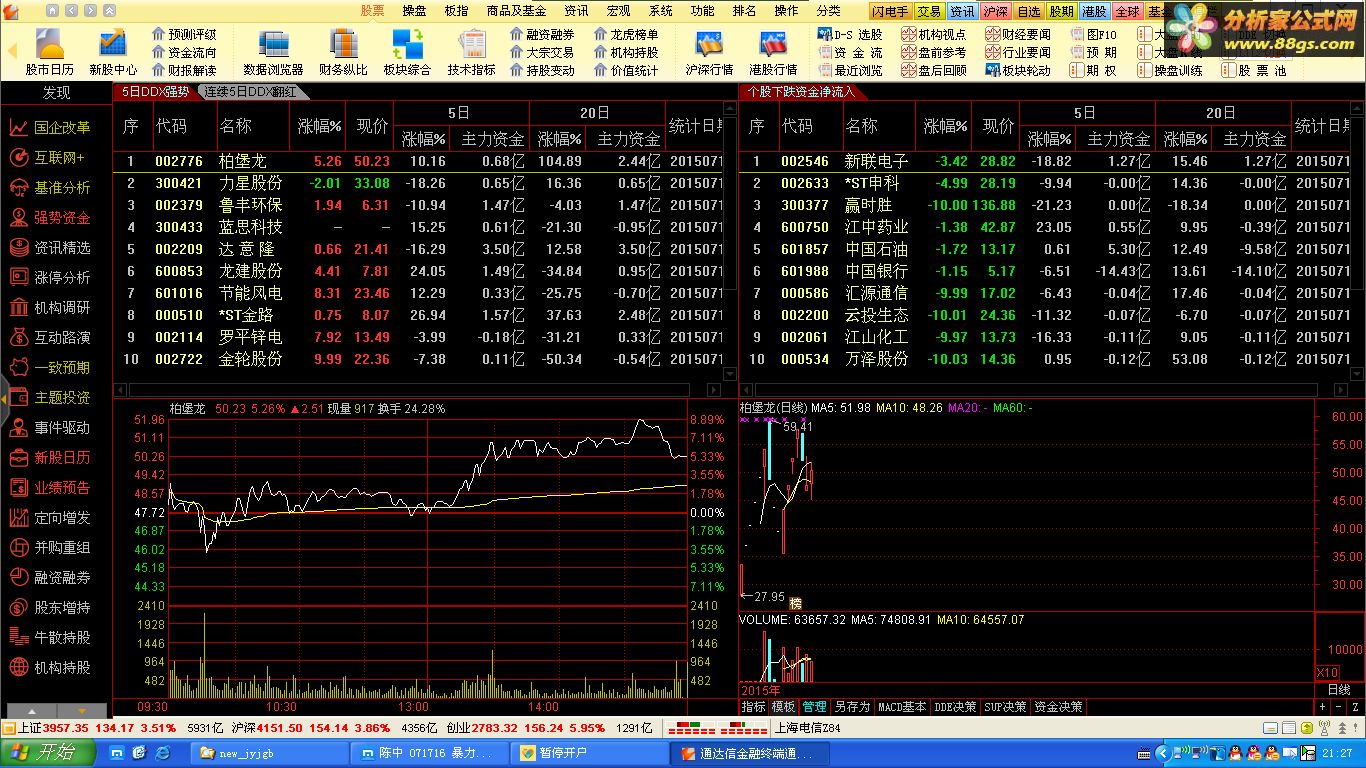
Task: Open 财务纵比 financial comparison tool
Action: pyautogui.click(x=343, y=52)
